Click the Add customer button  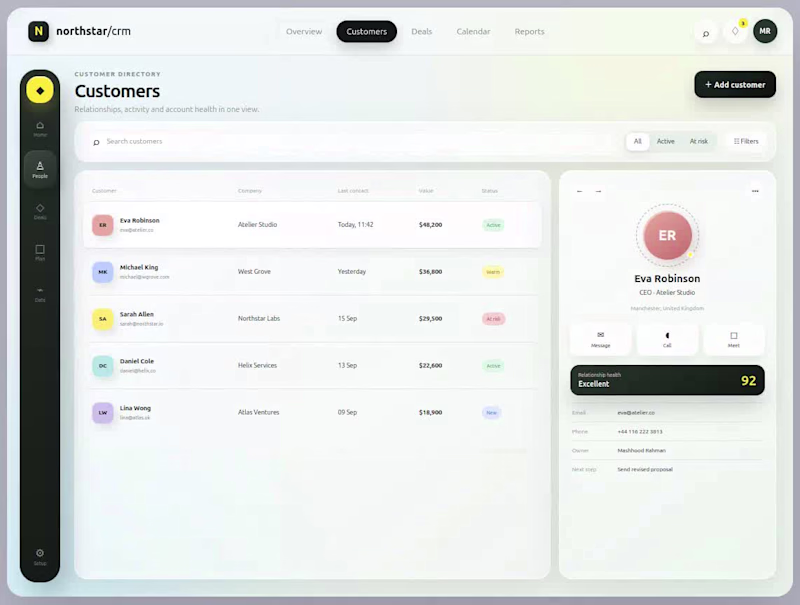(735, 85)
